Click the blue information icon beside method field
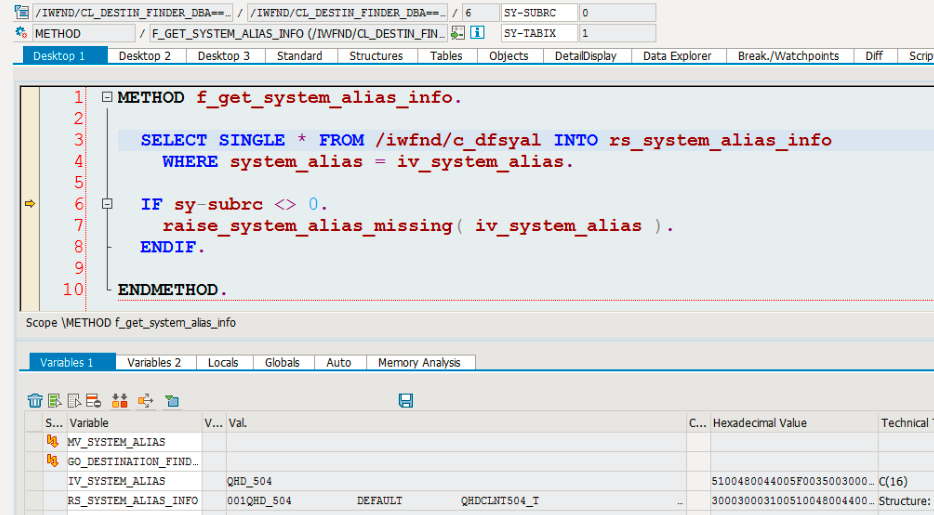The width and height of the screenshot is (934, 515). tap(477, 33)
